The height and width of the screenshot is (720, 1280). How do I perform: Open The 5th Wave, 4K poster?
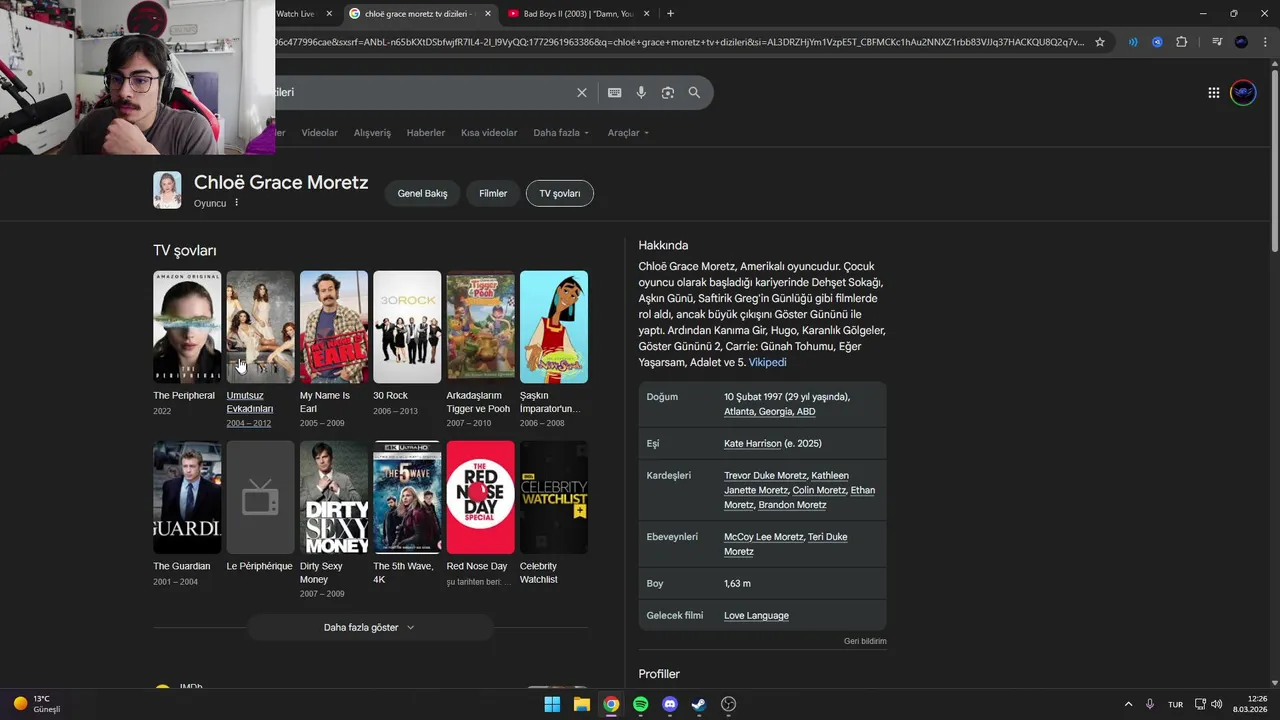coord(407,497)
